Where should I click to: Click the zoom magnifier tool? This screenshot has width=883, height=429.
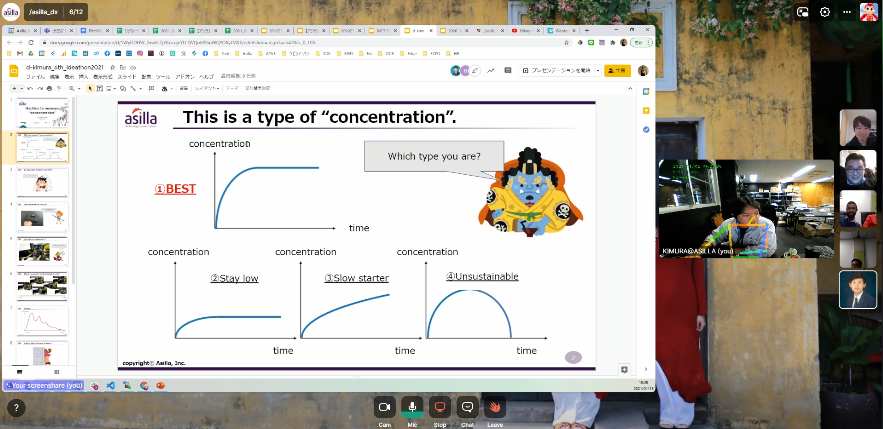pyautogui.click(x=72, y=88)
